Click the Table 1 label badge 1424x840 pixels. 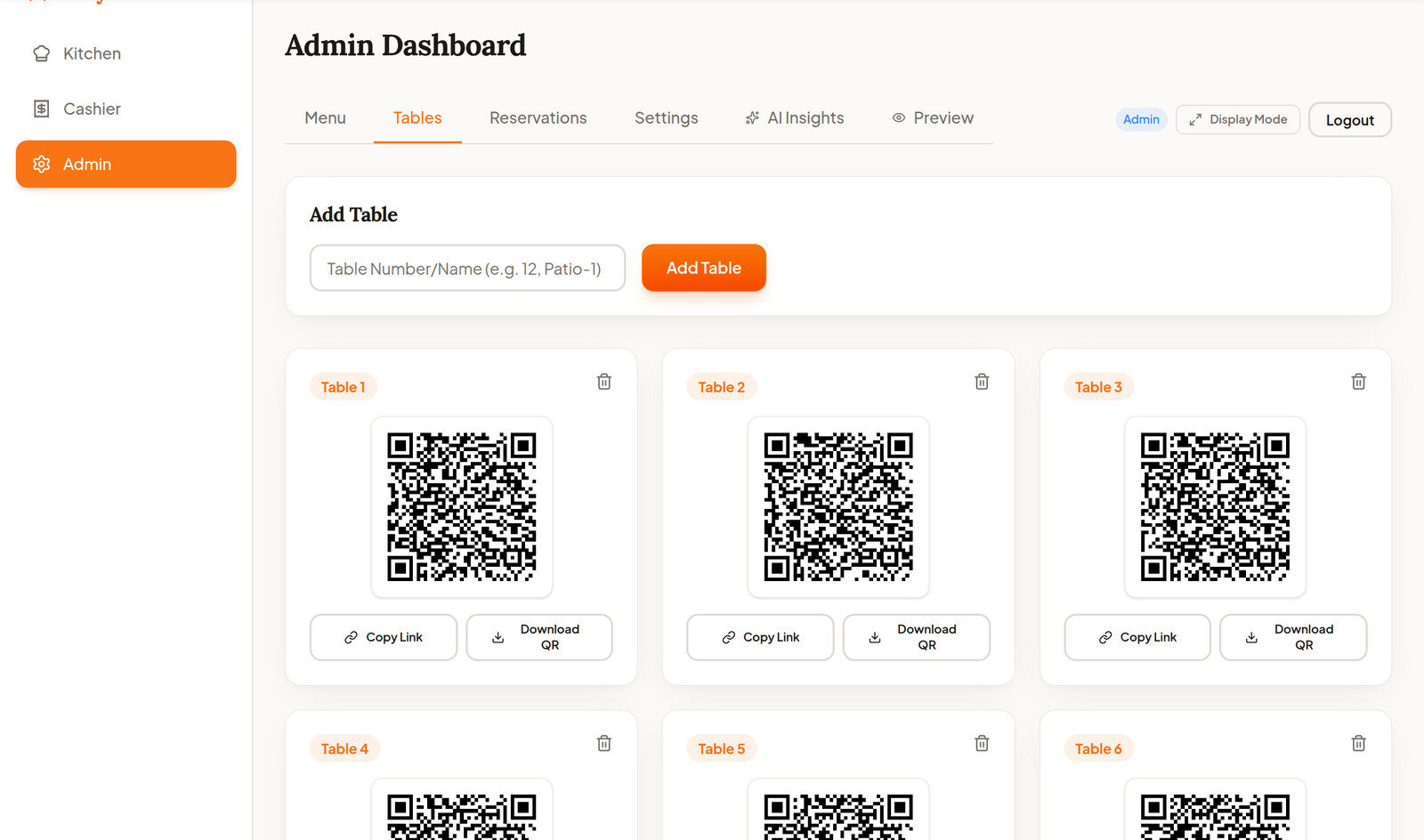344,387
